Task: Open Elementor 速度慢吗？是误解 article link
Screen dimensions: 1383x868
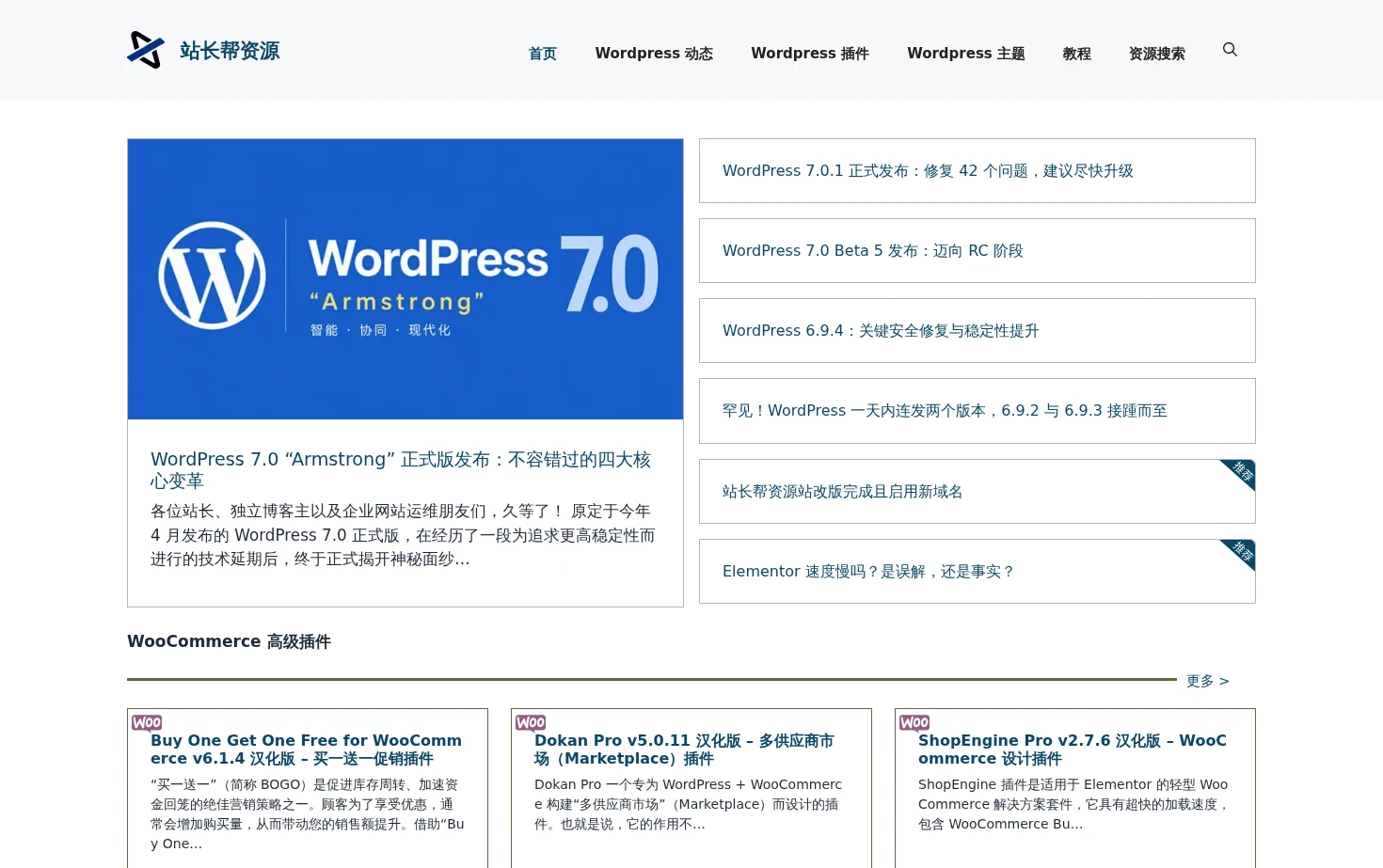Action: click(x=868, y=572)
